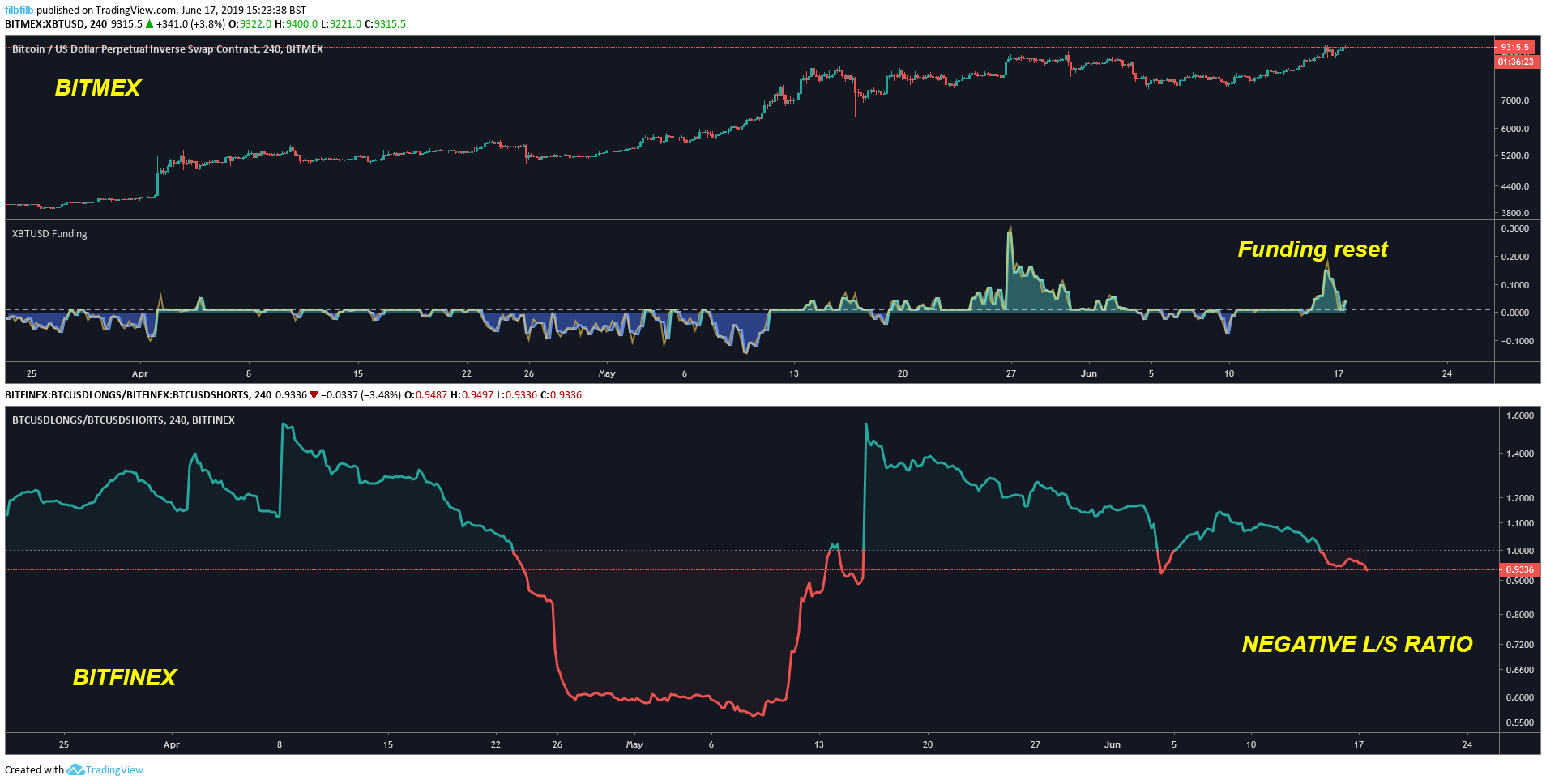
Task: Click the Funding reset text annotation
Action: pos(1312,249)
